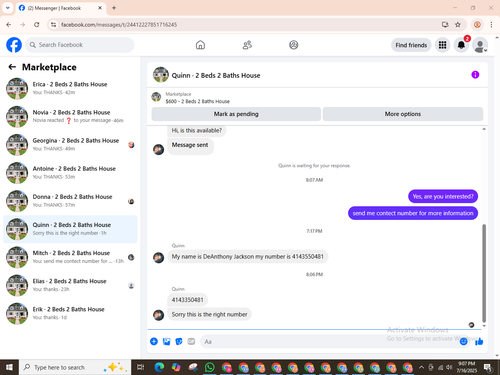The width and height of the screenshot is (500, 375).
Task: Open WhatsApp from taskbar
Action: point(210,367)
